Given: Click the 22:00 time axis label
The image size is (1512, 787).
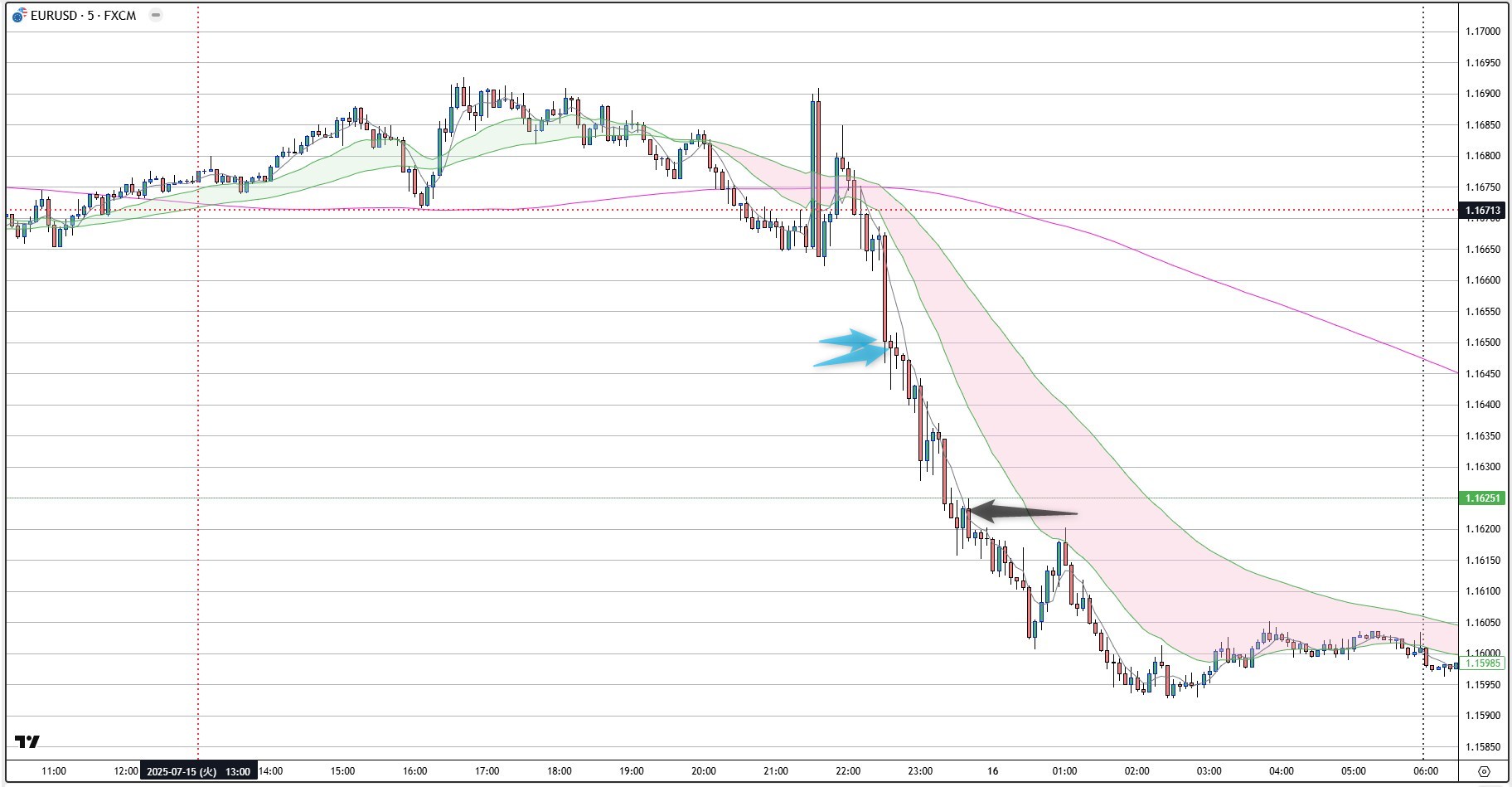Looking at the screenshot, I should (x=848, y=771).
